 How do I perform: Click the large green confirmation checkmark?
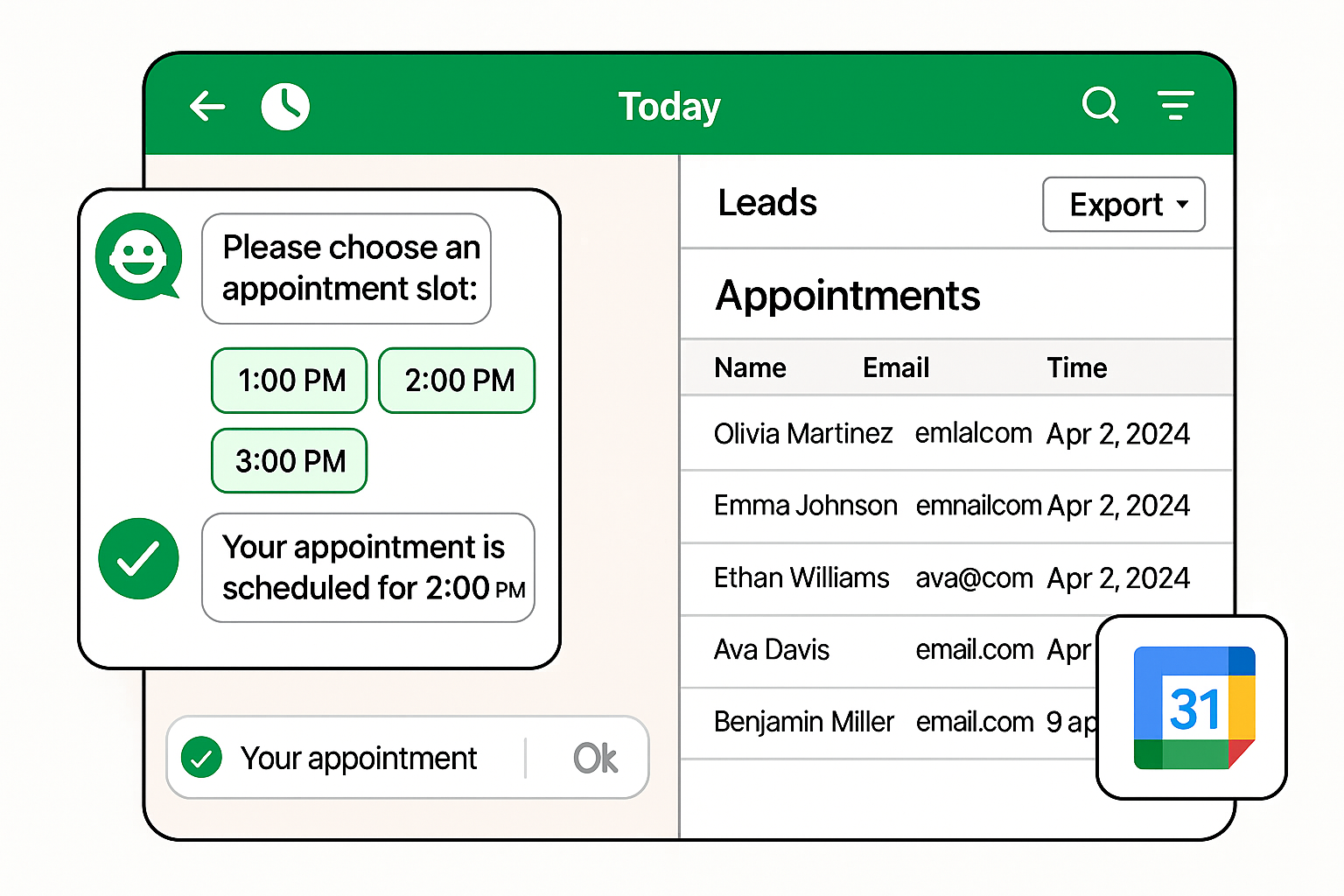138,559
